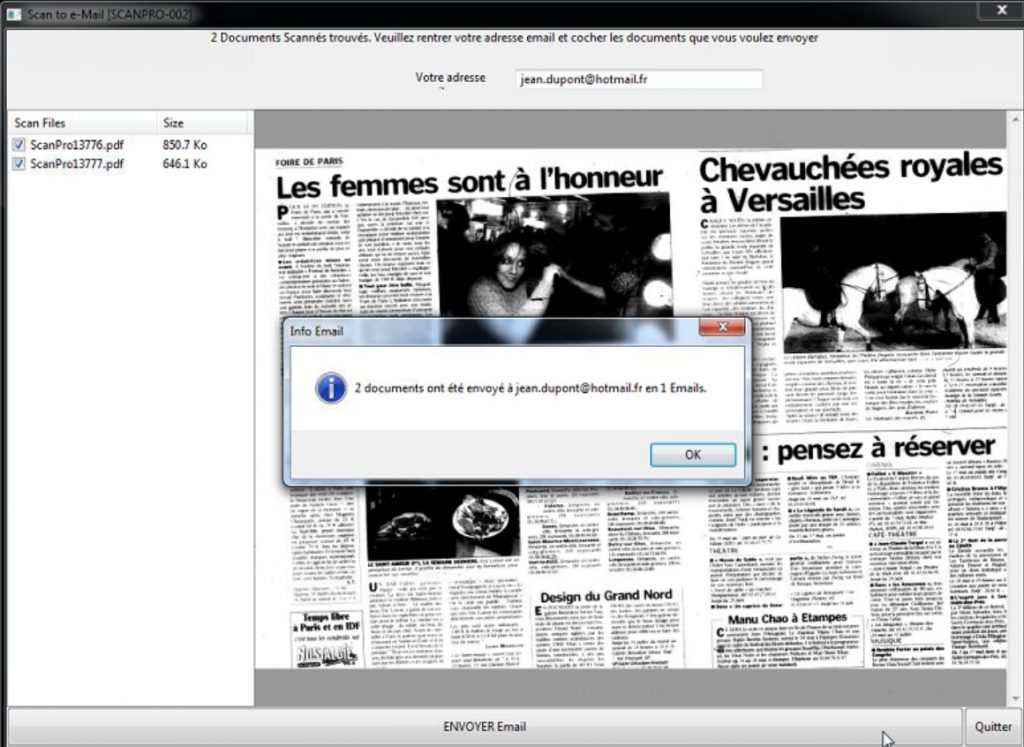
Task: Click the blue information icon in the dialog
Action: tap(331, 387)
